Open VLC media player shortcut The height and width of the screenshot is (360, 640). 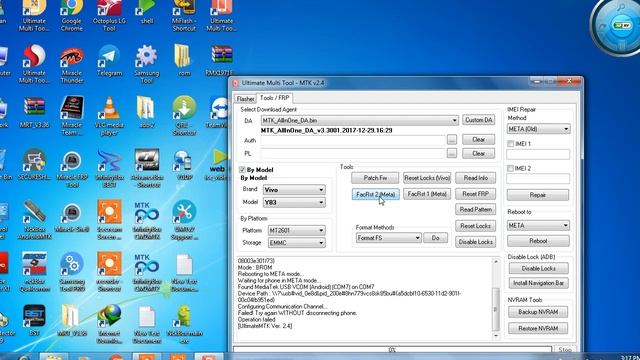pos(109,116)
